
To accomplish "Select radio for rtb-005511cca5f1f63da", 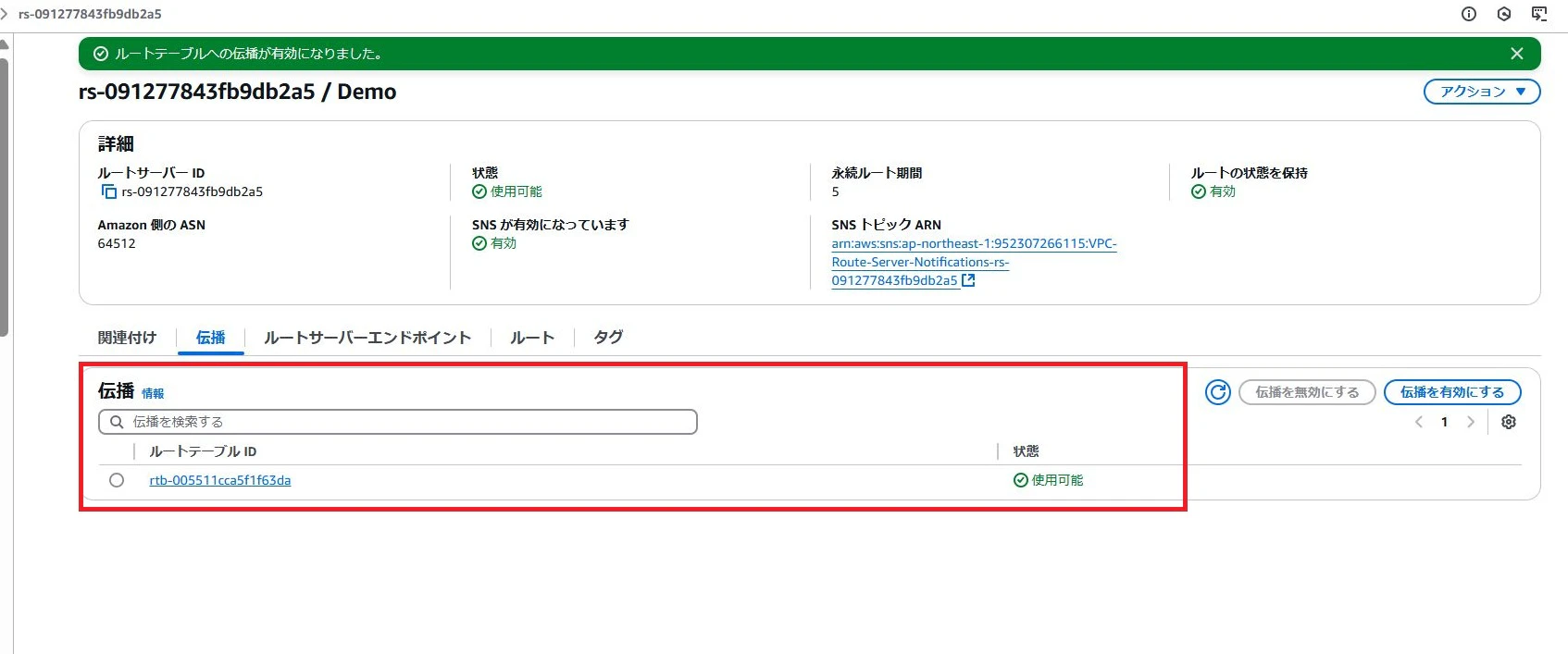I will tap(117, 480).
